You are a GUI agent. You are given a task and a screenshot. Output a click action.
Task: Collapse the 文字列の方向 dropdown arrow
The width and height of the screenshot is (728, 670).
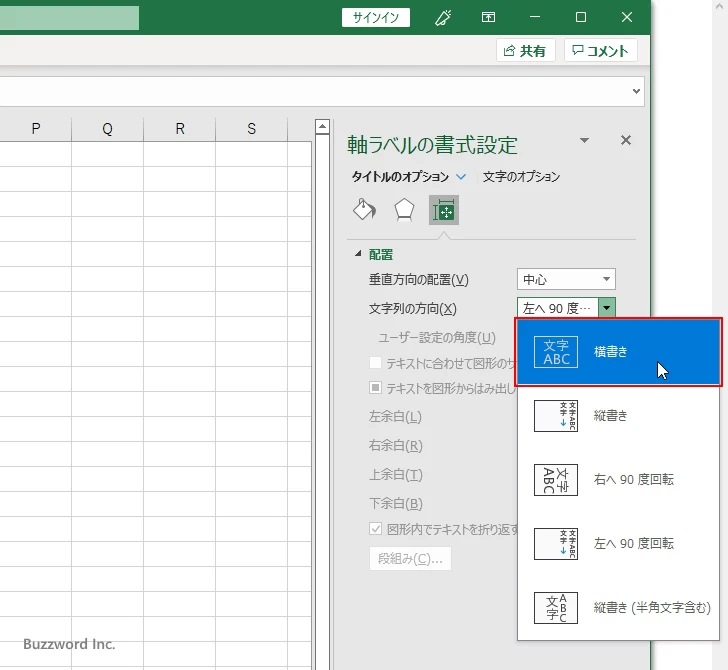607,309
